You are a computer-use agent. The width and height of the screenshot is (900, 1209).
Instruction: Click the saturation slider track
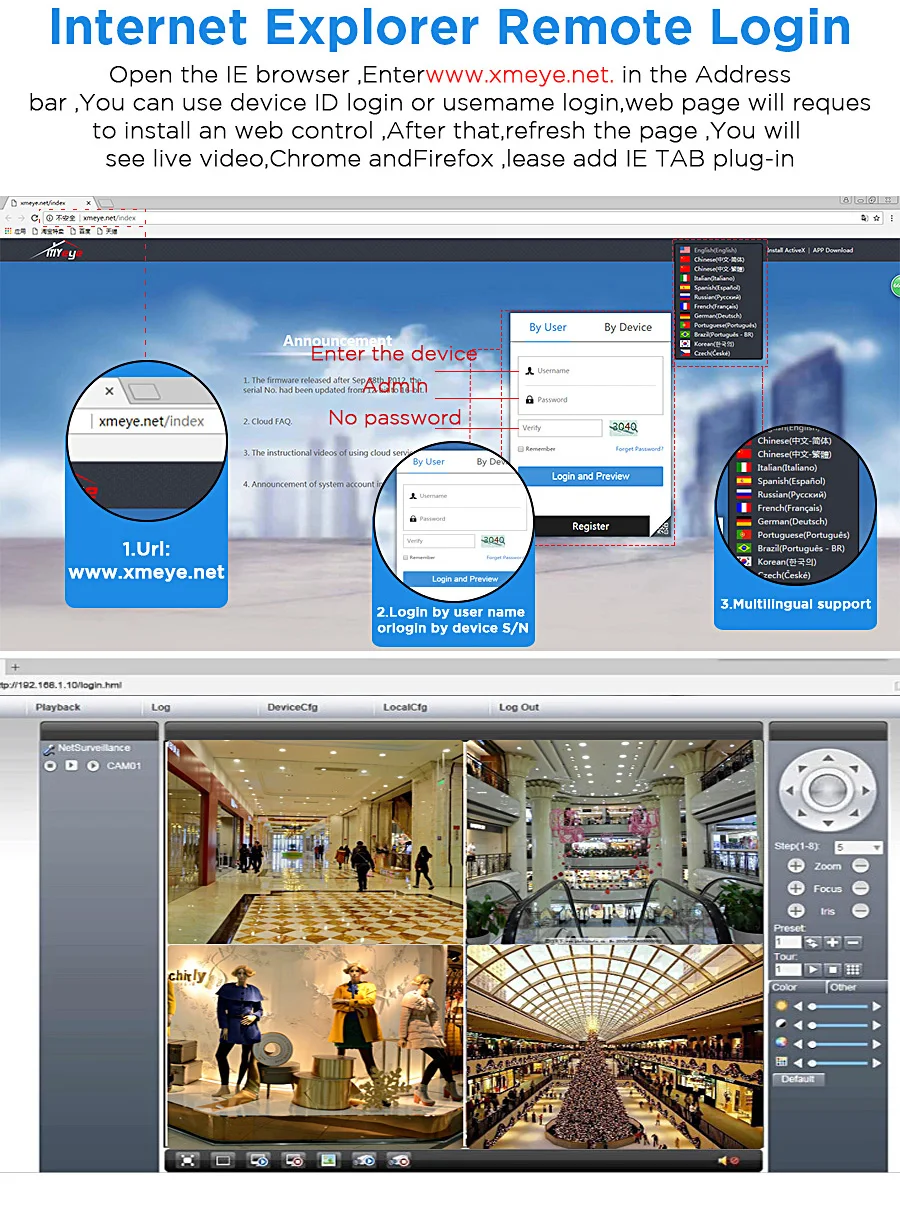pos(838,1042)
